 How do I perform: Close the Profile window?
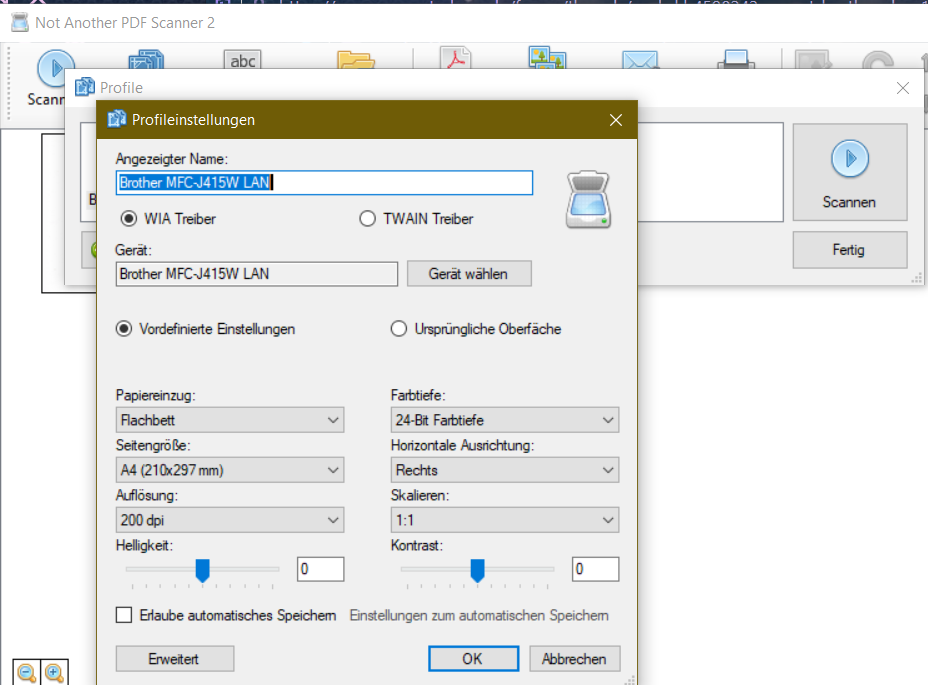point(903,88)
